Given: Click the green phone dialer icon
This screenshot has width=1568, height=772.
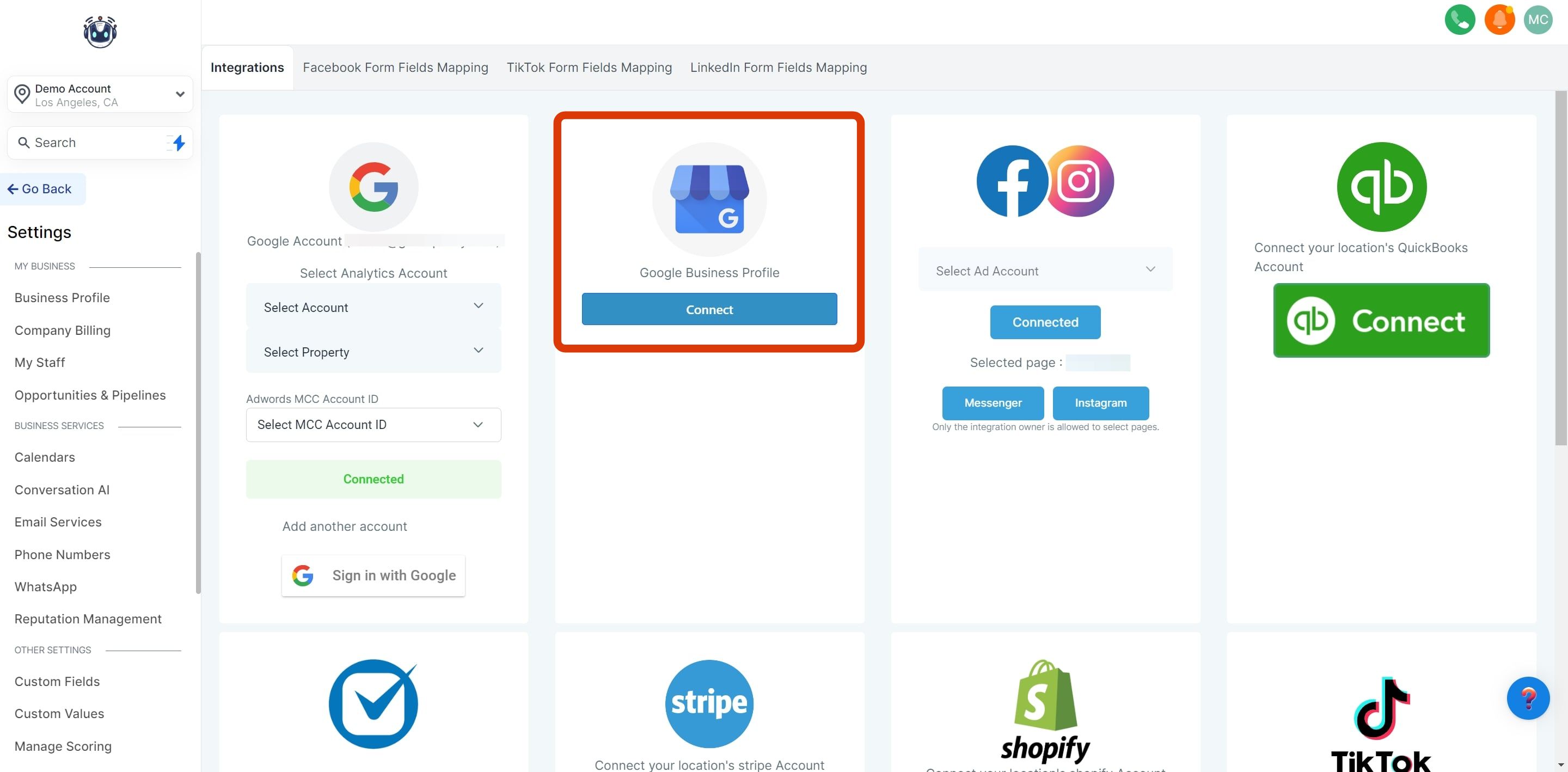Looking at the screenshot, I should [x=1459, y=20].
